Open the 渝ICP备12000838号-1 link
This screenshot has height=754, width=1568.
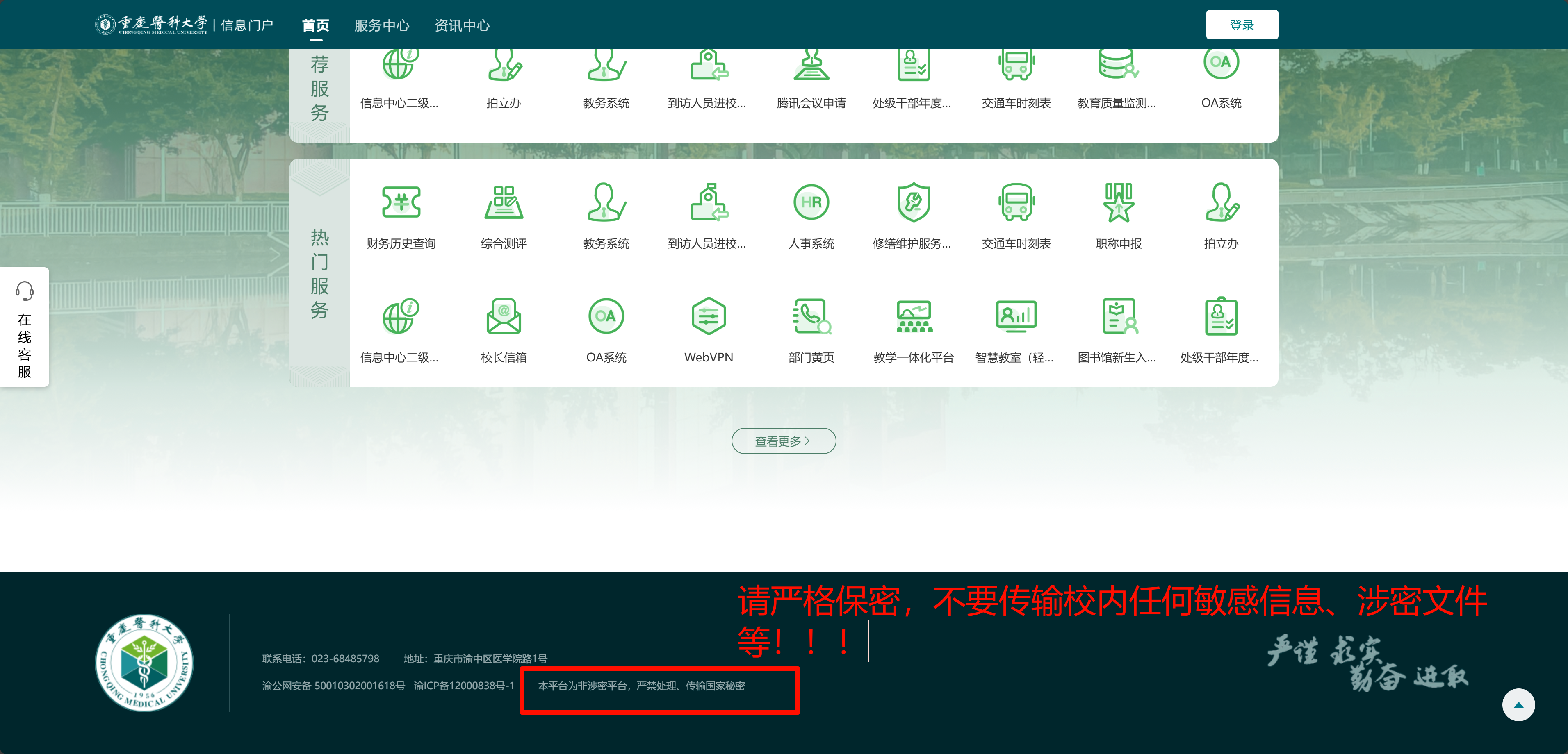coord(464,686)
